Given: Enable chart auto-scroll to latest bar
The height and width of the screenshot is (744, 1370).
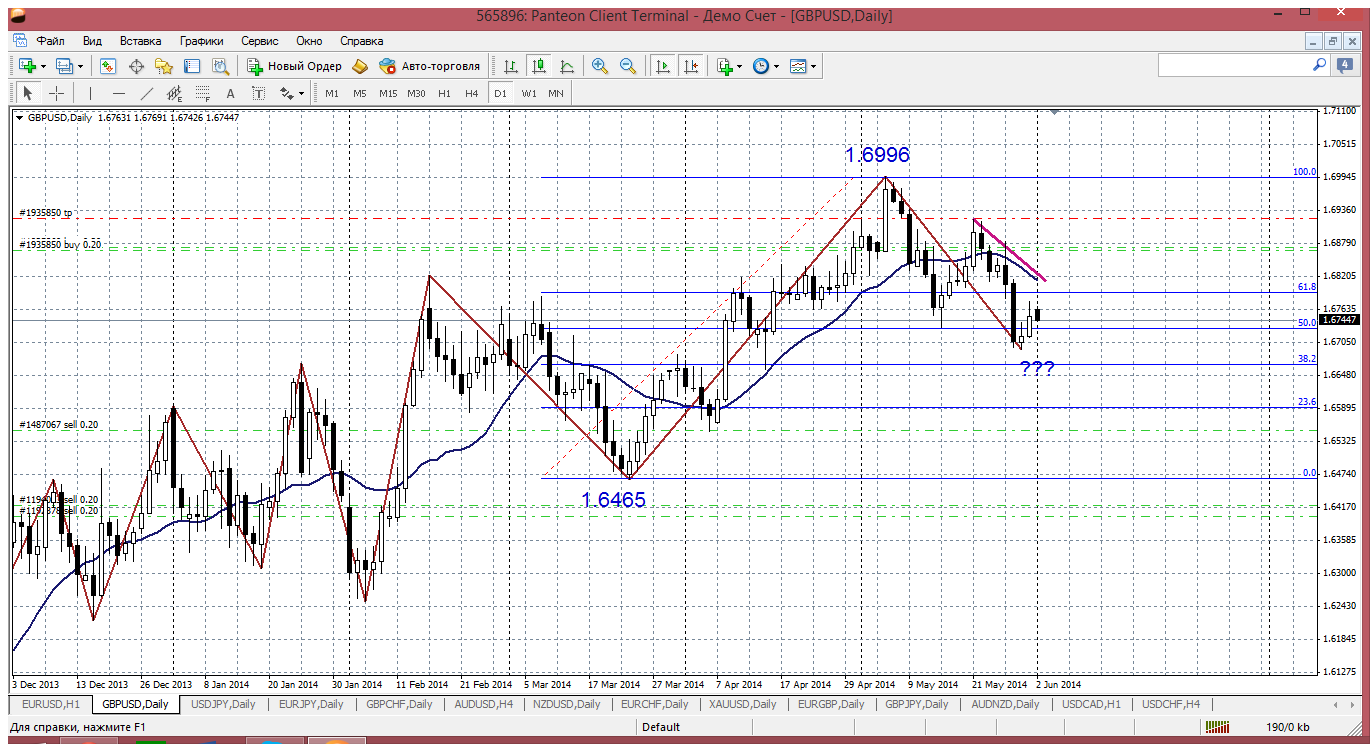Looking at the screenshot, I should (x=662, y=66).
